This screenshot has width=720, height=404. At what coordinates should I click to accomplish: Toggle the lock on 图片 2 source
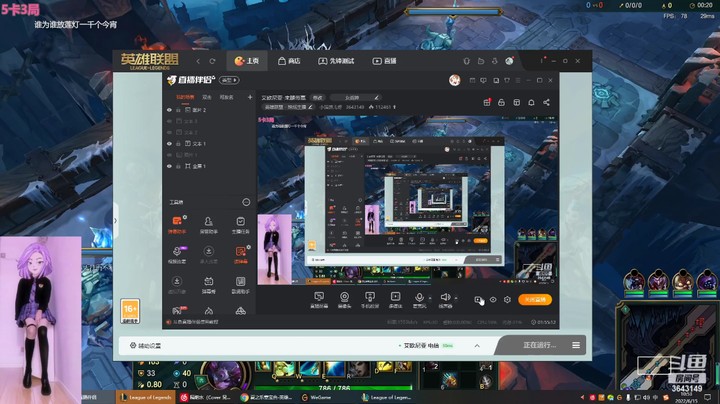[178, 110]
